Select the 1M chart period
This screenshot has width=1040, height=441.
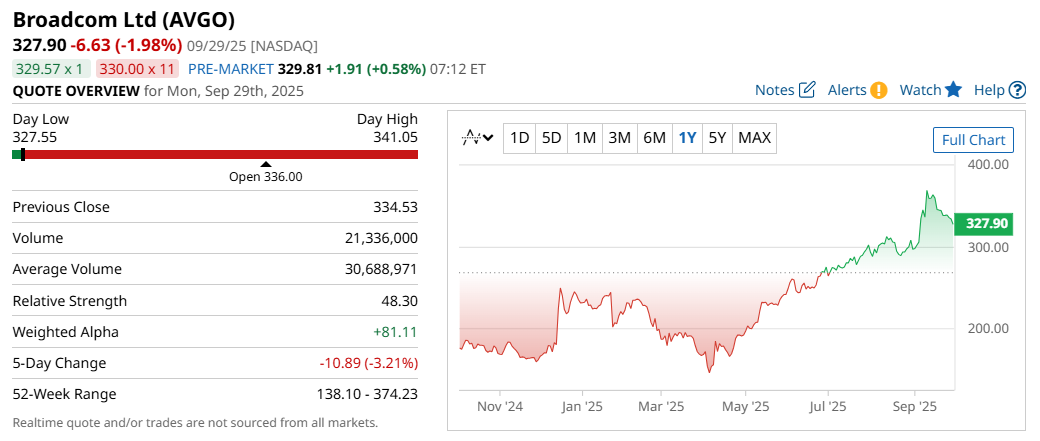585,138
